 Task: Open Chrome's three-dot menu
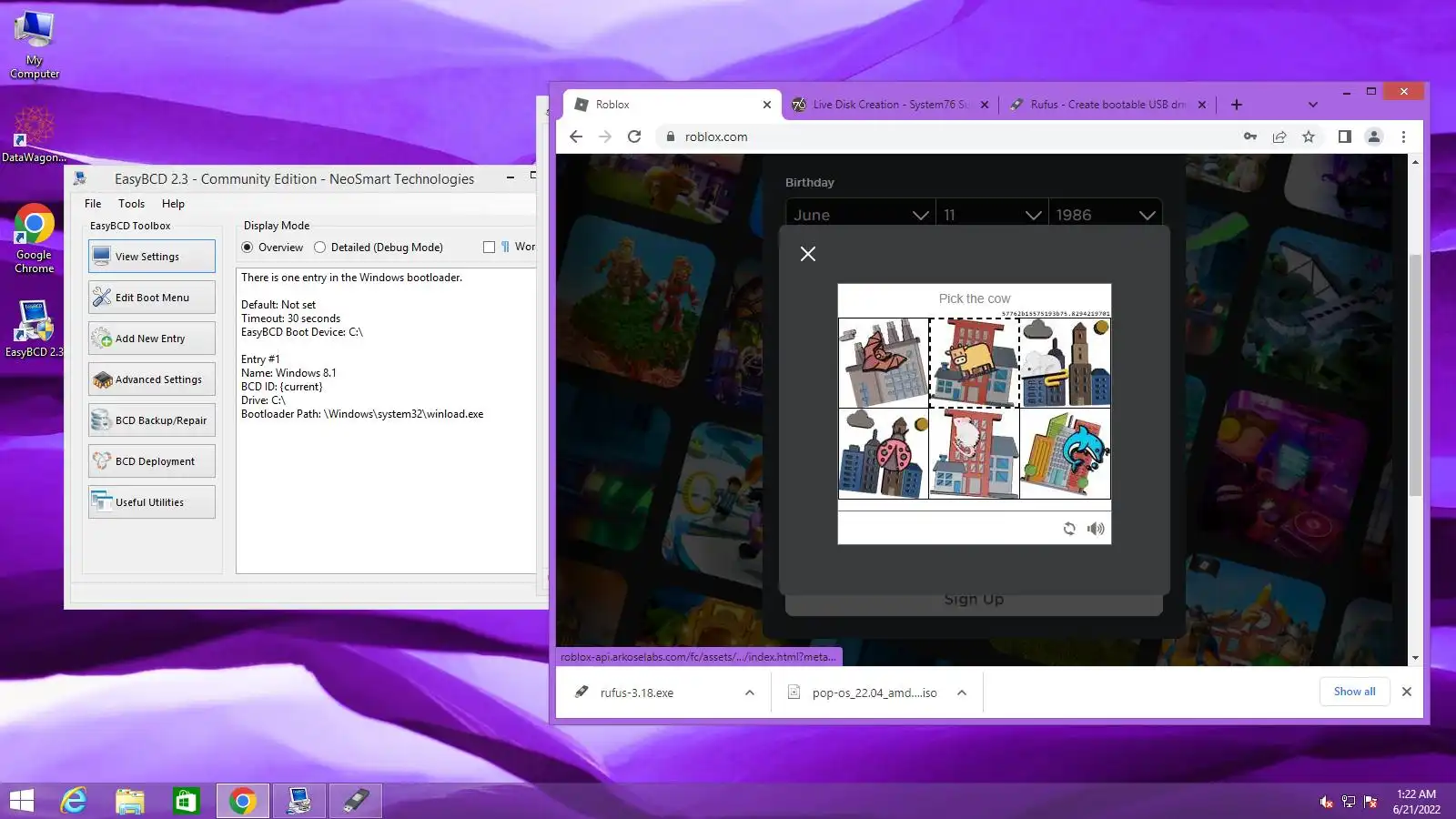[1403, 136]
